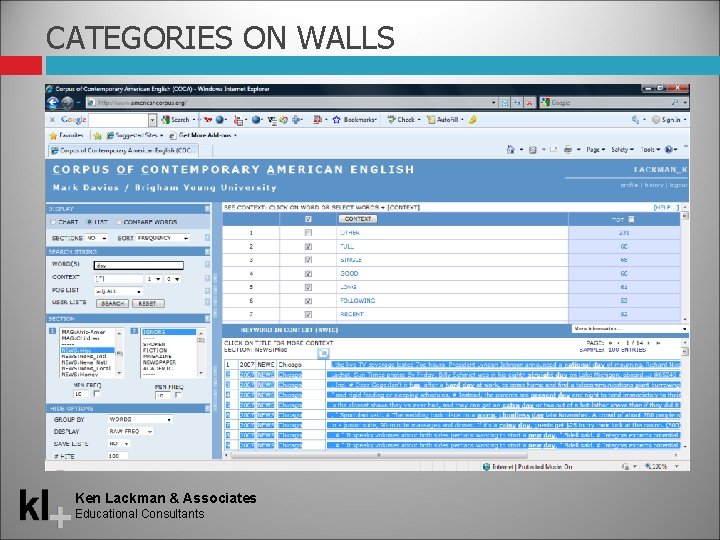
Task: Open the DISPLAY dropdown showing RAW FREQ
Action: pos(130,432)
